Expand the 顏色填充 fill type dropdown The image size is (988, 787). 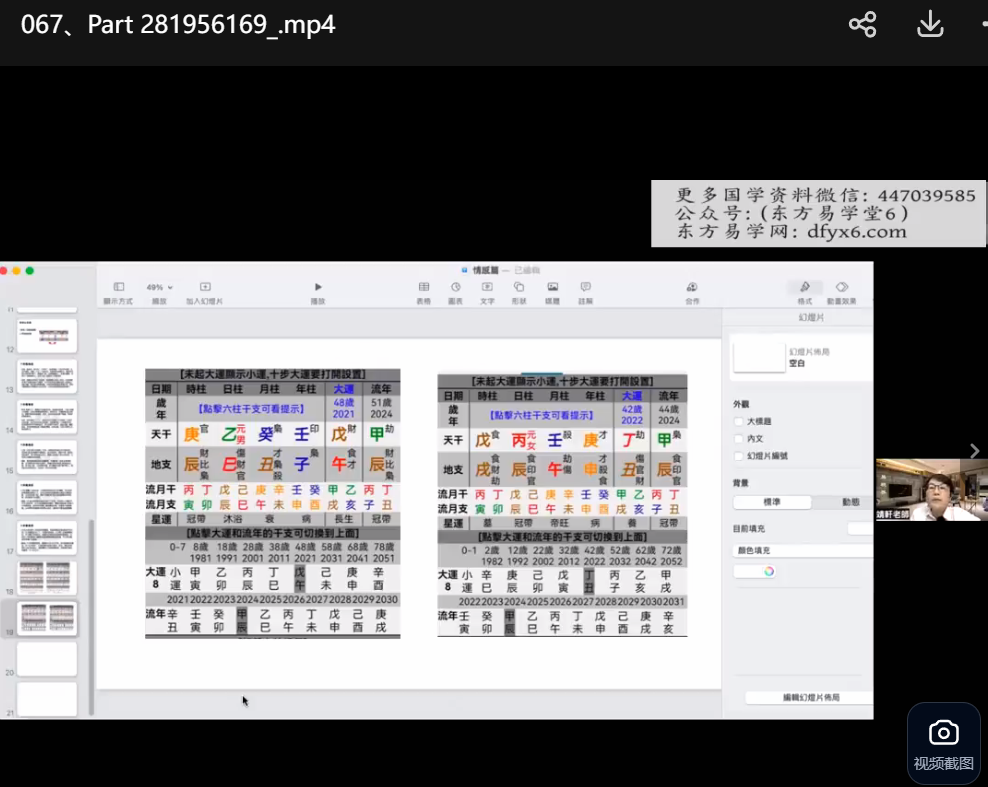(800, 550)
